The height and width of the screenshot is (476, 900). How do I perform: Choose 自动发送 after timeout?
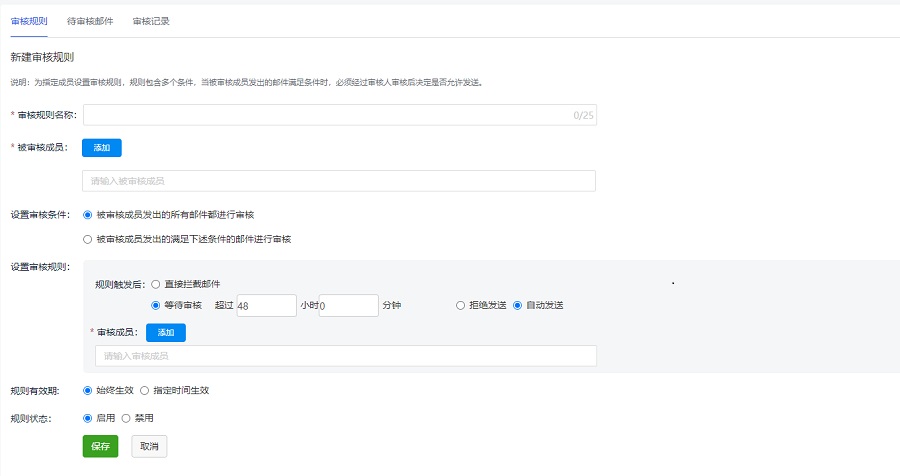[518, 305]
